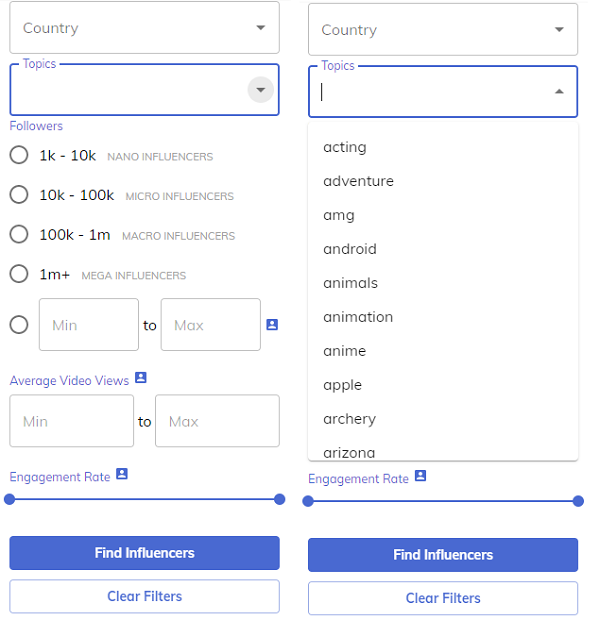The width and height of the screenshot is (600, 637).
Task: Select the 1k - 10k nano influencers option
Action: 19,155
